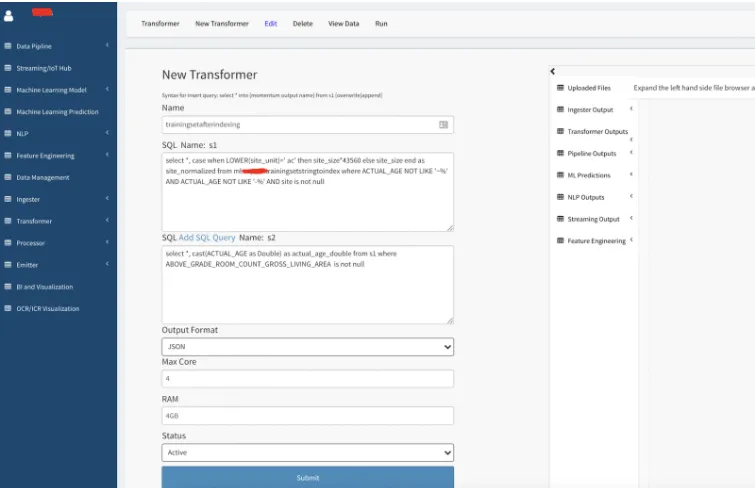Click the ML Predictions panel icon

click(561, 175)
